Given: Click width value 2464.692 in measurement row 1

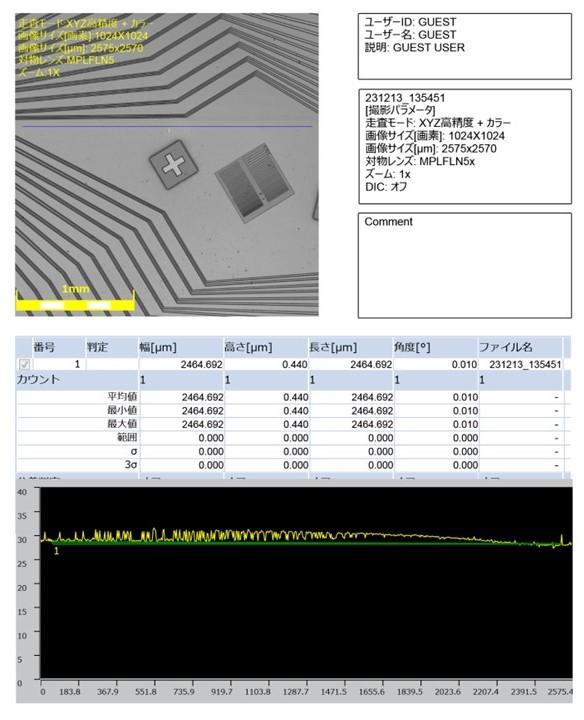Looking at the screenshot, I should tap(201, 364).
